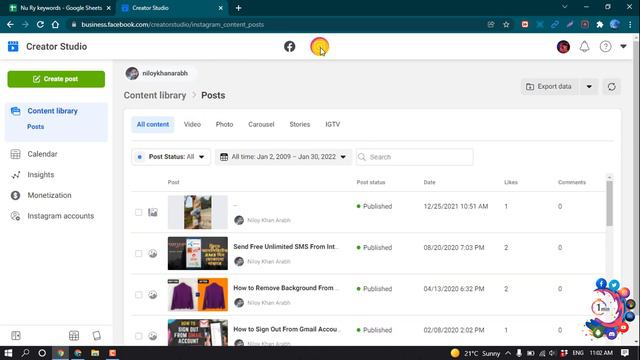Select checkbox for Send Free Unlimited SMS post
The image size is (640, 360).
(138, 253)
